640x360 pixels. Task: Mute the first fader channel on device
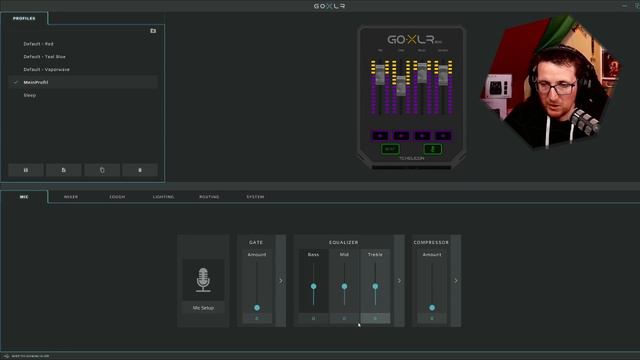[x=380, y=136]
